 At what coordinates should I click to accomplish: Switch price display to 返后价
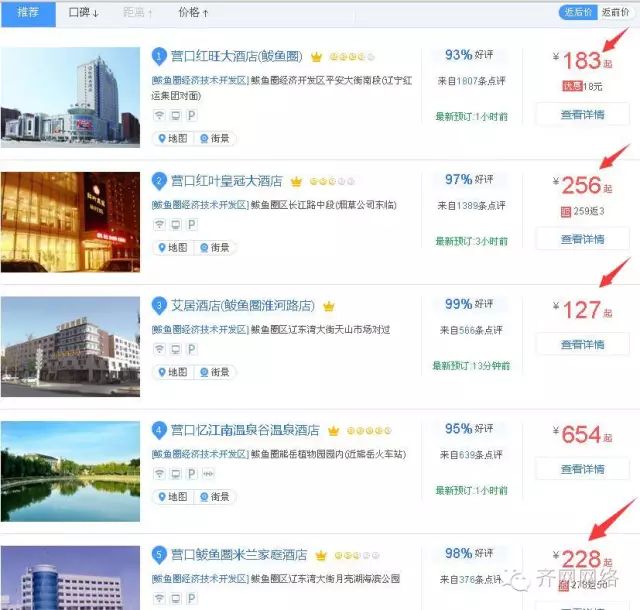pyautogui.click(x=578, y=12)
